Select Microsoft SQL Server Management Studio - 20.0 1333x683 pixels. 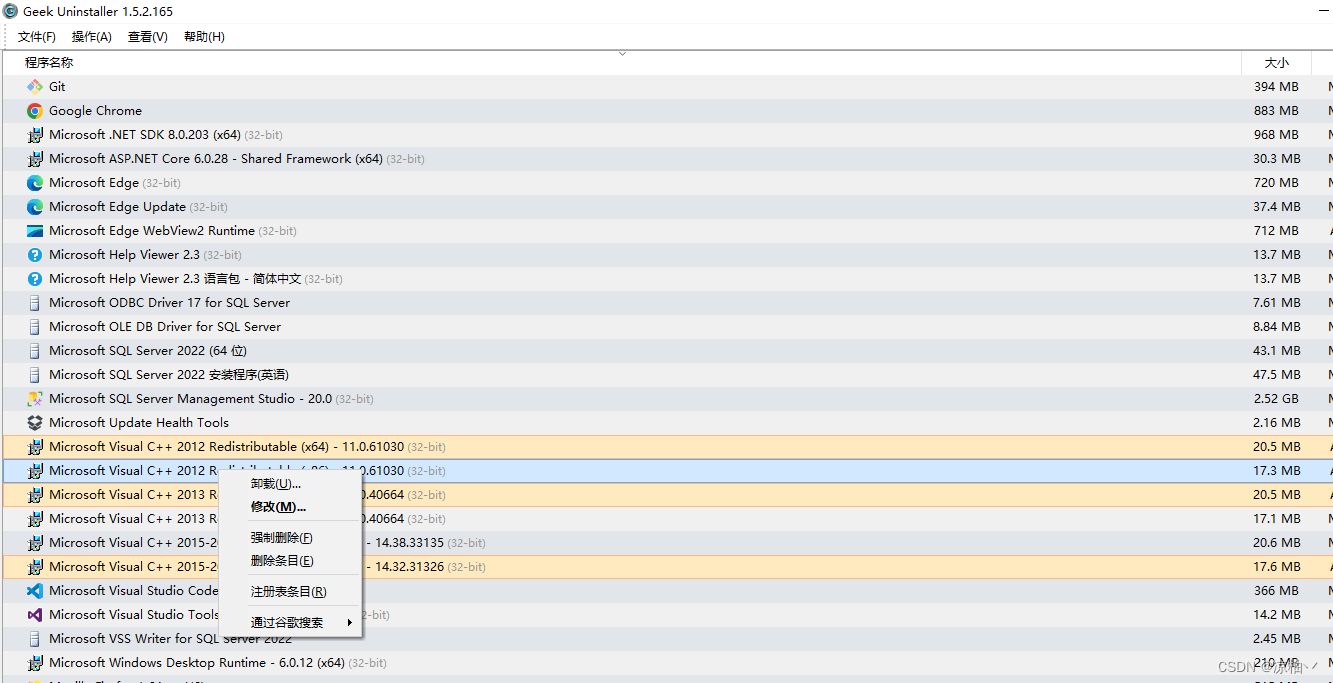190,399
